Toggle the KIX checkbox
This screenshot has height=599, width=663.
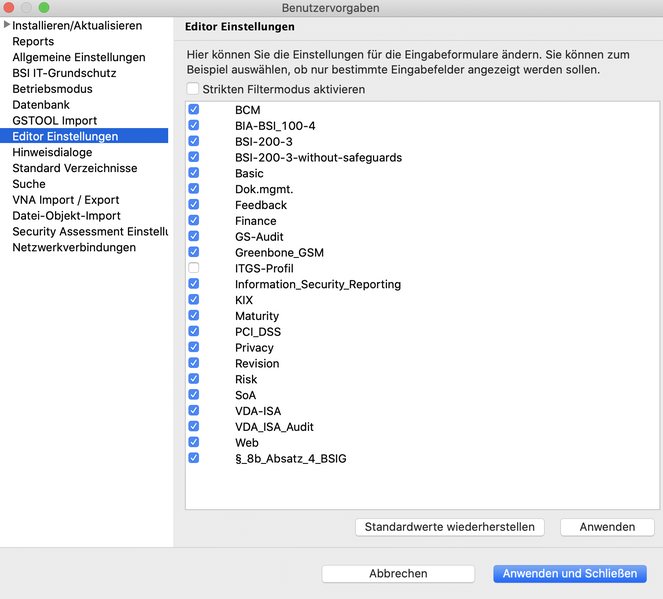tap(194, 300)
